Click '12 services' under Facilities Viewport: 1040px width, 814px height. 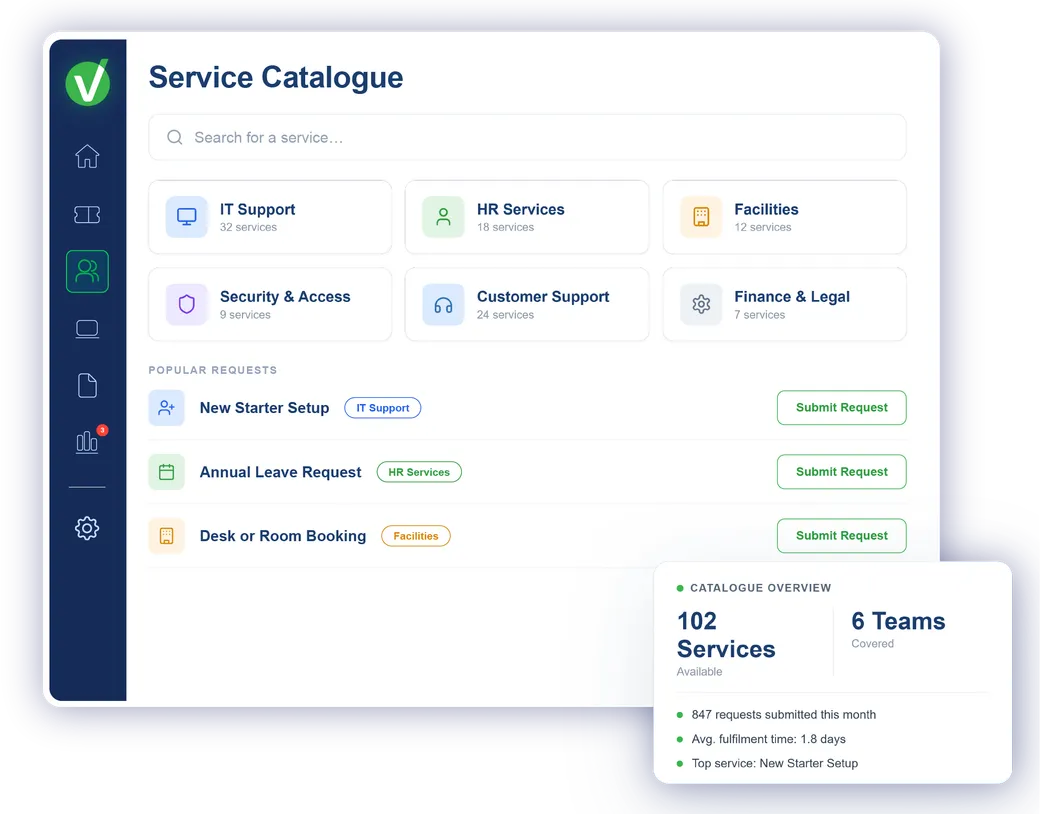(763, 227)
